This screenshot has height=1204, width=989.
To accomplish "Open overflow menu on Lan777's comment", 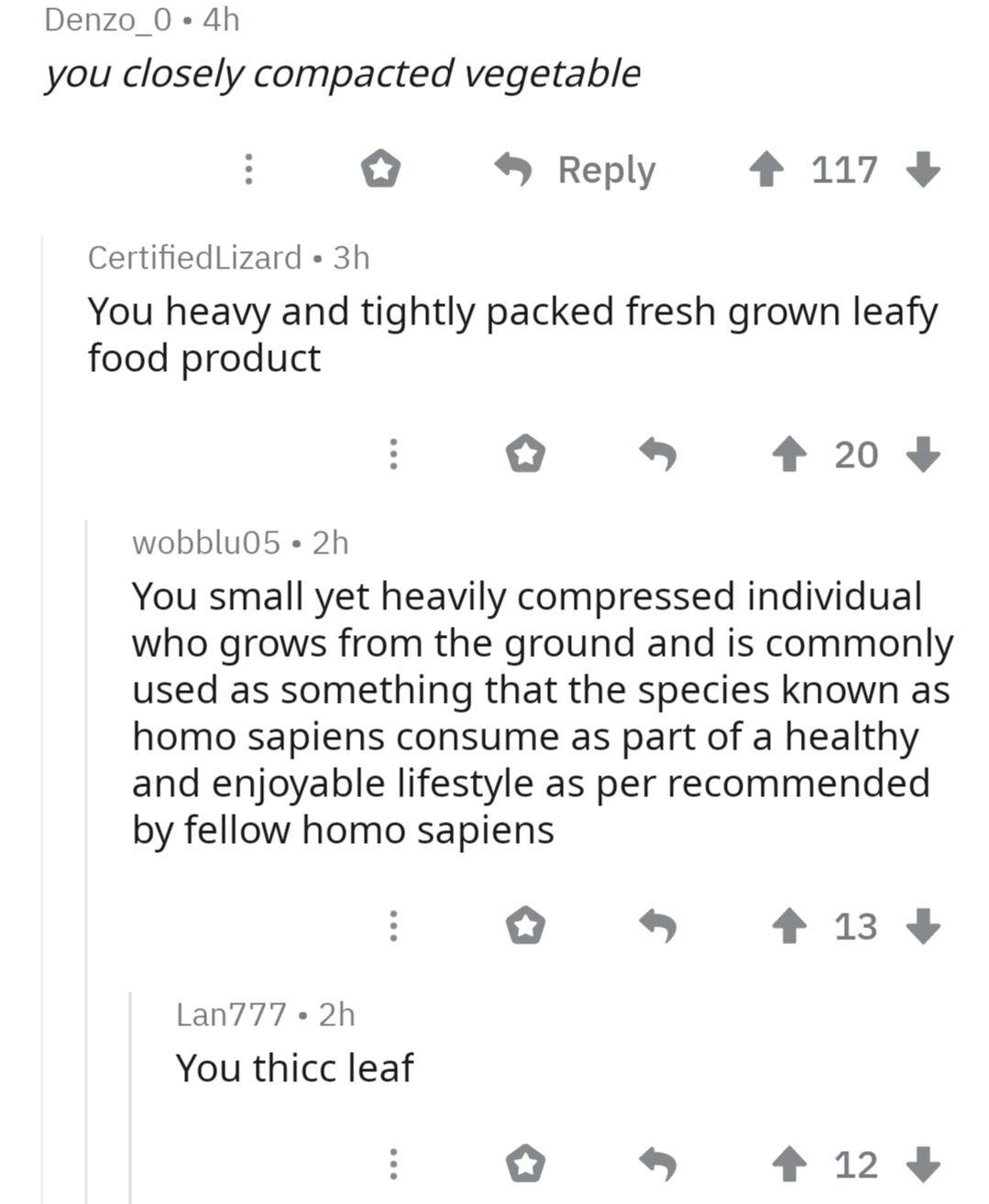I will point(392,1165).
